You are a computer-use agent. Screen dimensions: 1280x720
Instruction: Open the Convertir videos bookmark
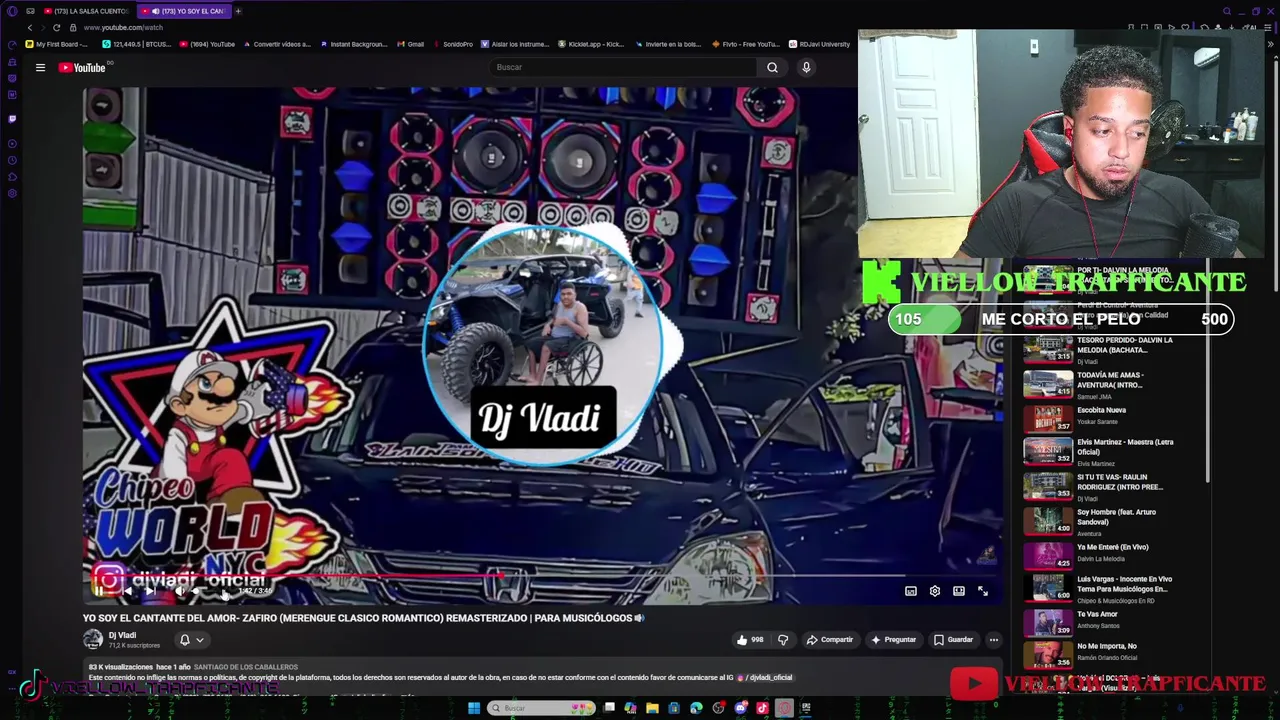(x=277, y=44)
